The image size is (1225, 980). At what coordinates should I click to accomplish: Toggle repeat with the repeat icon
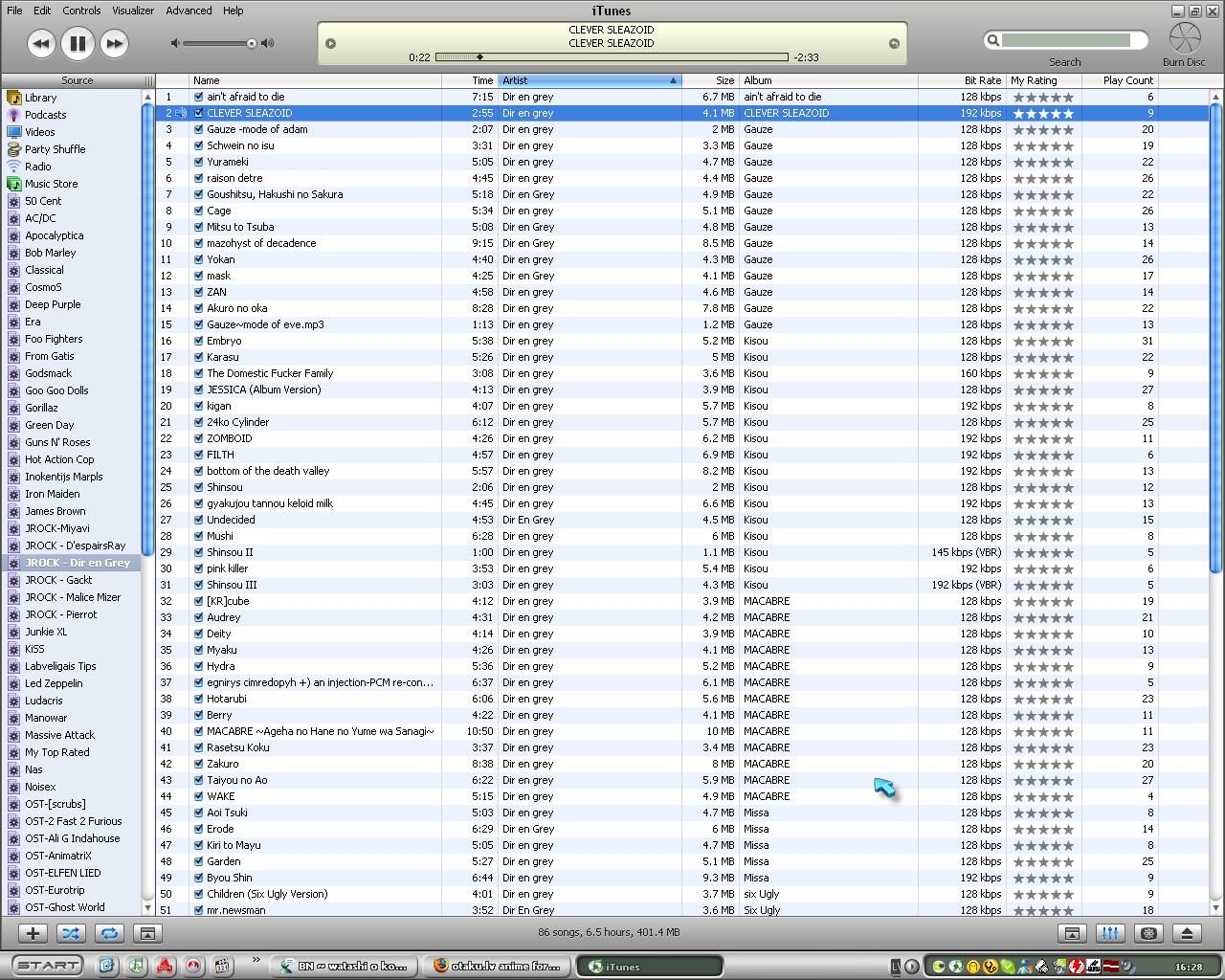109,933
